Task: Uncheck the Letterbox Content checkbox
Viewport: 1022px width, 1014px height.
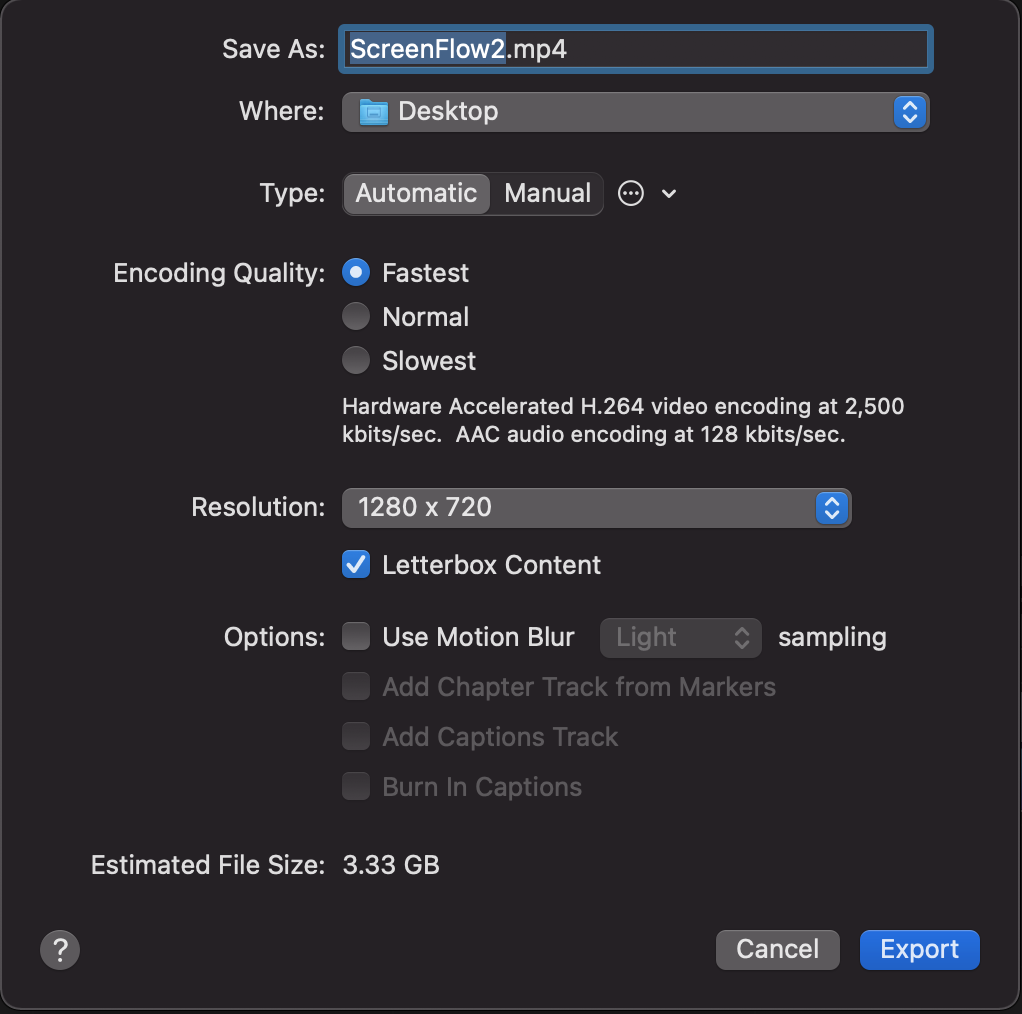Action: click(356, 564)
